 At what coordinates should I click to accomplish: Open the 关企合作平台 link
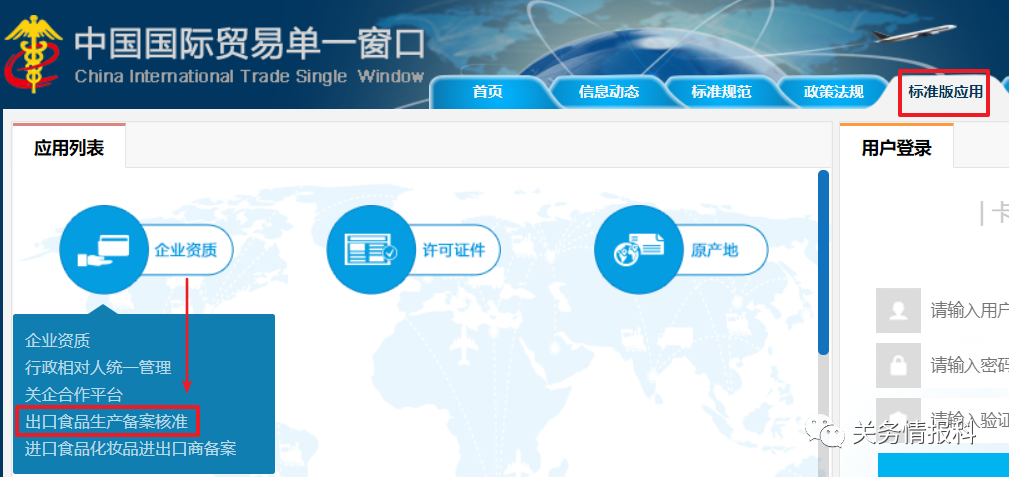pos(74,395)
